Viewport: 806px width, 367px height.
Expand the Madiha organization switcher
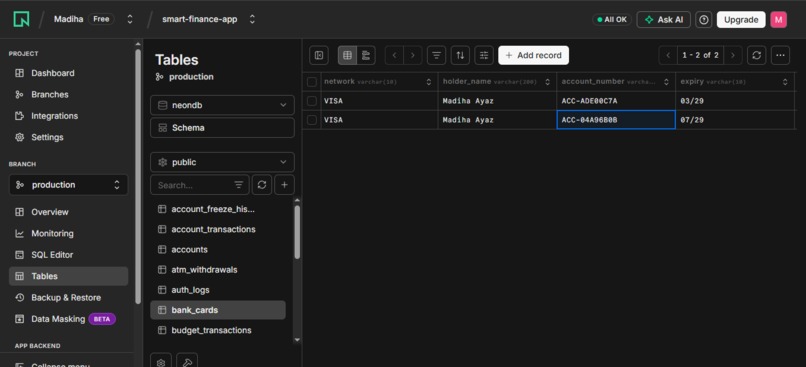(x=130, y=20)
